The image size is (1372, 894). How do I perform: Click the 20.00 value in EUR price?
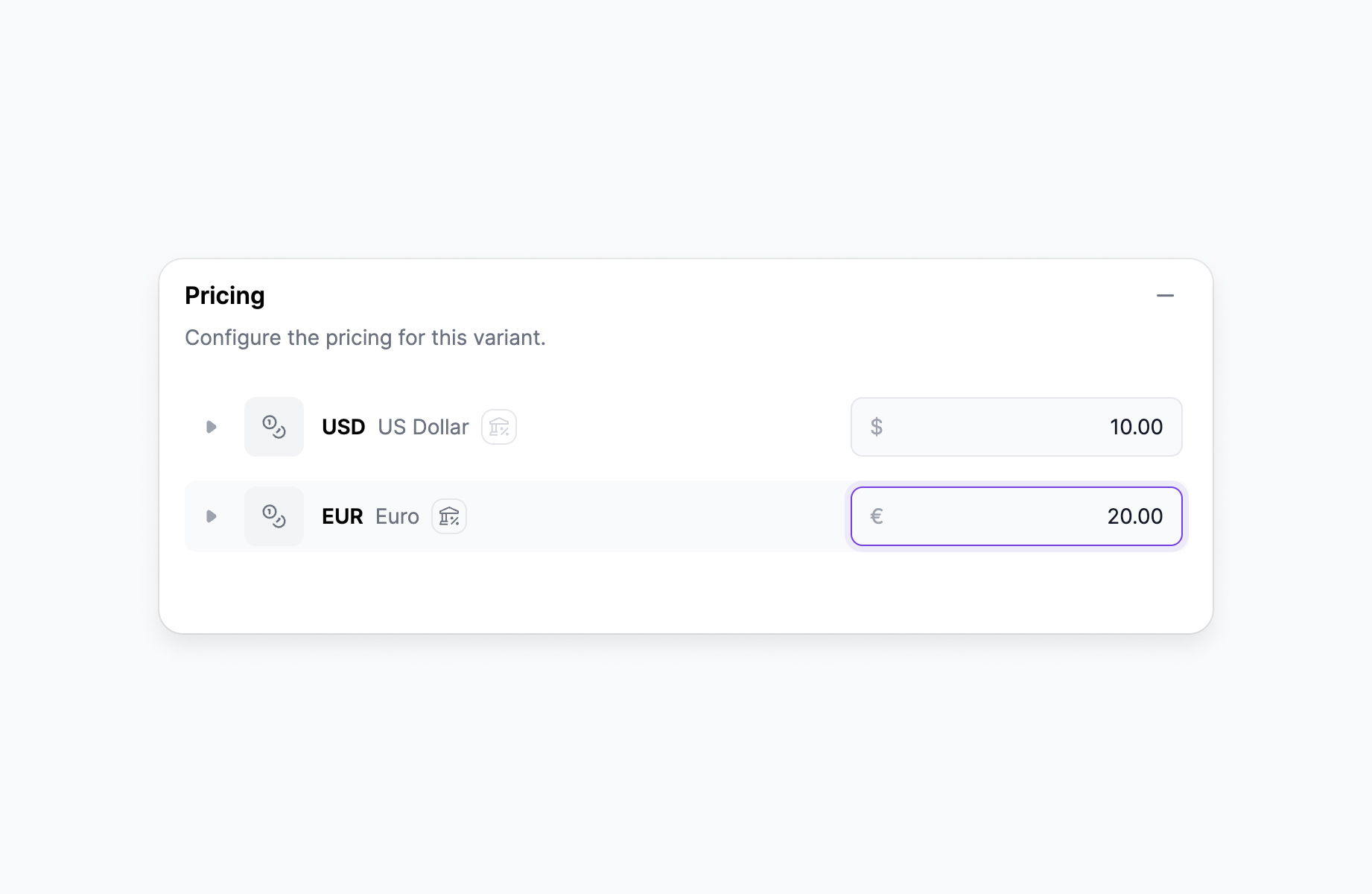pyautogui.click(x=1134, y=516)
